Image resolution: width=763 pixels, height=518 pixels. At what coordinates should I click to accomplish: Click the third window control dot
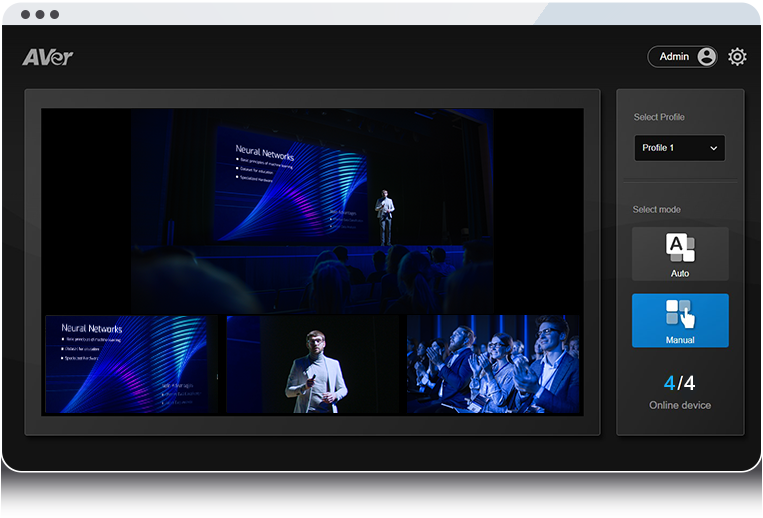(54, 15)
